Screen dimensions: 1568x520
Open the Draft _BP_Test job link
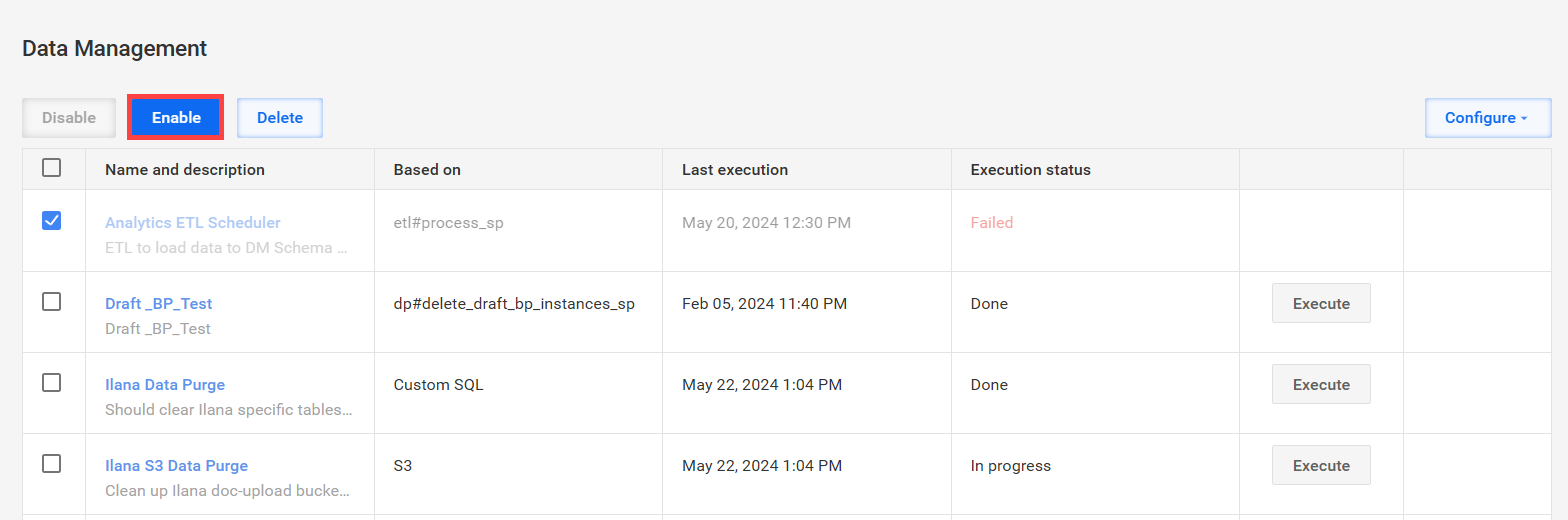pyautogui.click(x=159, y=304)
